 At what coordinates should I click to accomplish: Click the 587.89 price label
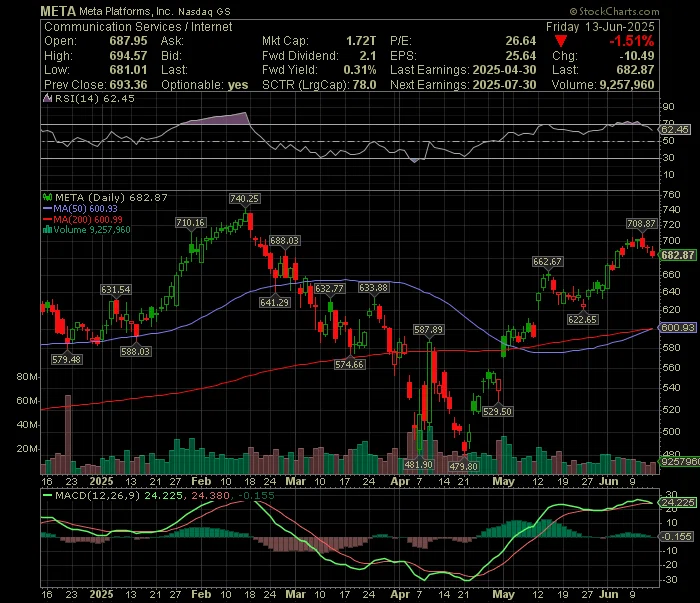click(x=428, y=330)
